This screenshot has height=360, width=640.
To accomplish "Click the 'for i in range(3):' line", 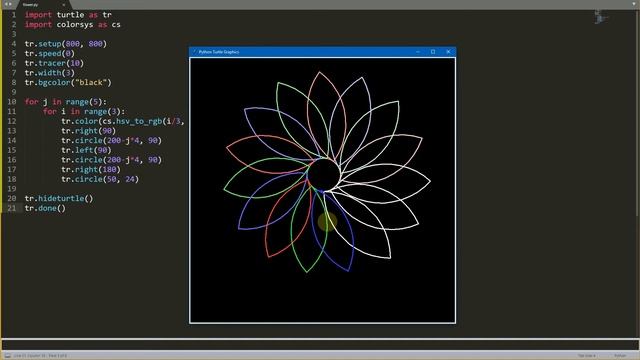I will click(84, 111).
